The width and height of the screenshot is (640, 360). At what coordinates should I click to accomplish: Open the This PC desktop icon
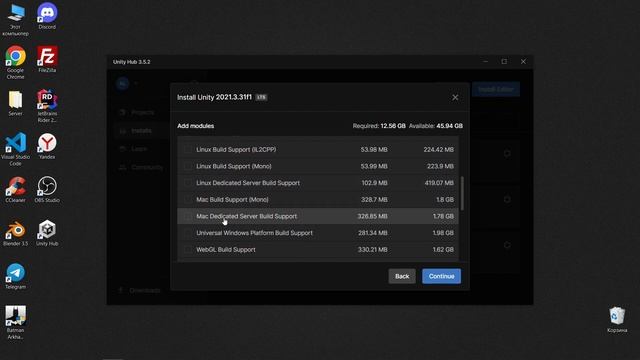(16, 19)
